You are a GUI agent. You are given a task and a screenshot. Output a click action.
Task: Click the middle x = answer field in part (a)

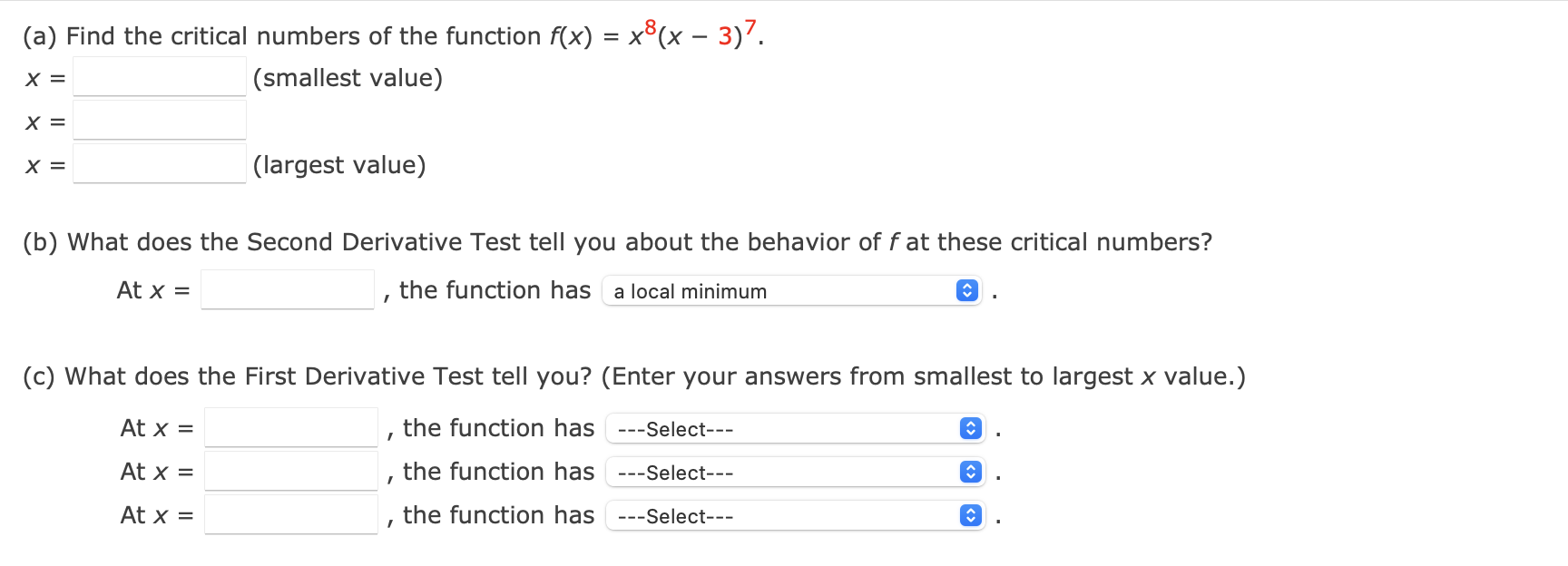(160, 121)
